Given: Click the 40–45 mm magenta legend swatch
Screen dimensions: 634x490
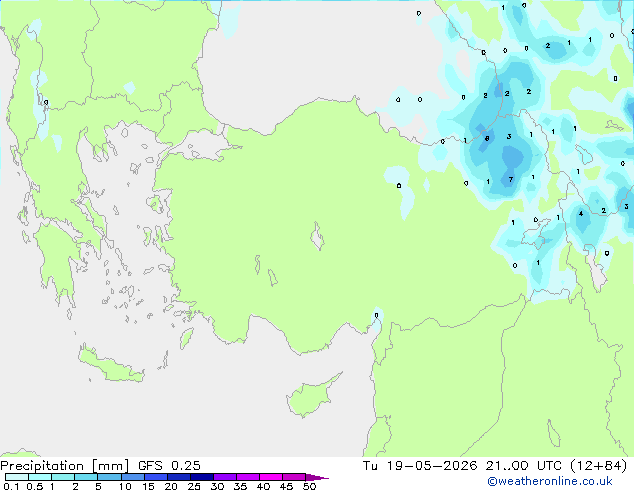Looking at the screenshot, I should coord(271,477).
